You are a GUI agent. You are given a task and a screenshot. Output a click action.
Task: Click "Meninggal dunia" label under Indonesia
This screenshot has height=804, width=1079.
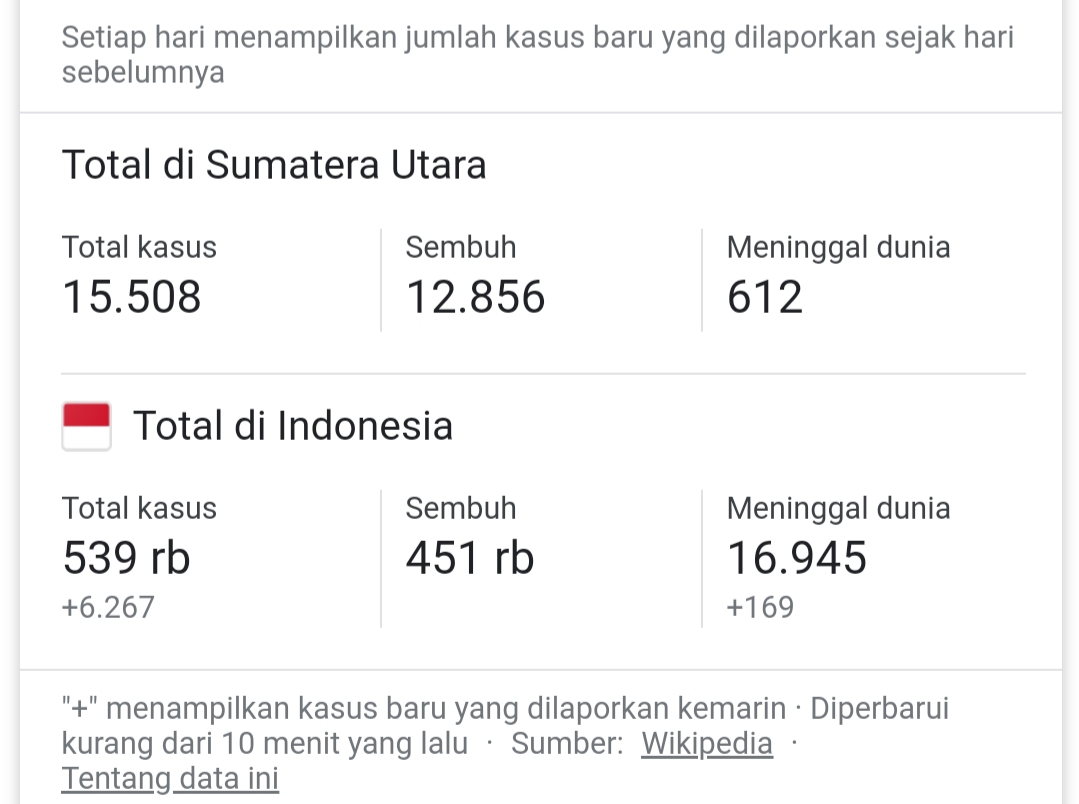(x=838, y=508)
